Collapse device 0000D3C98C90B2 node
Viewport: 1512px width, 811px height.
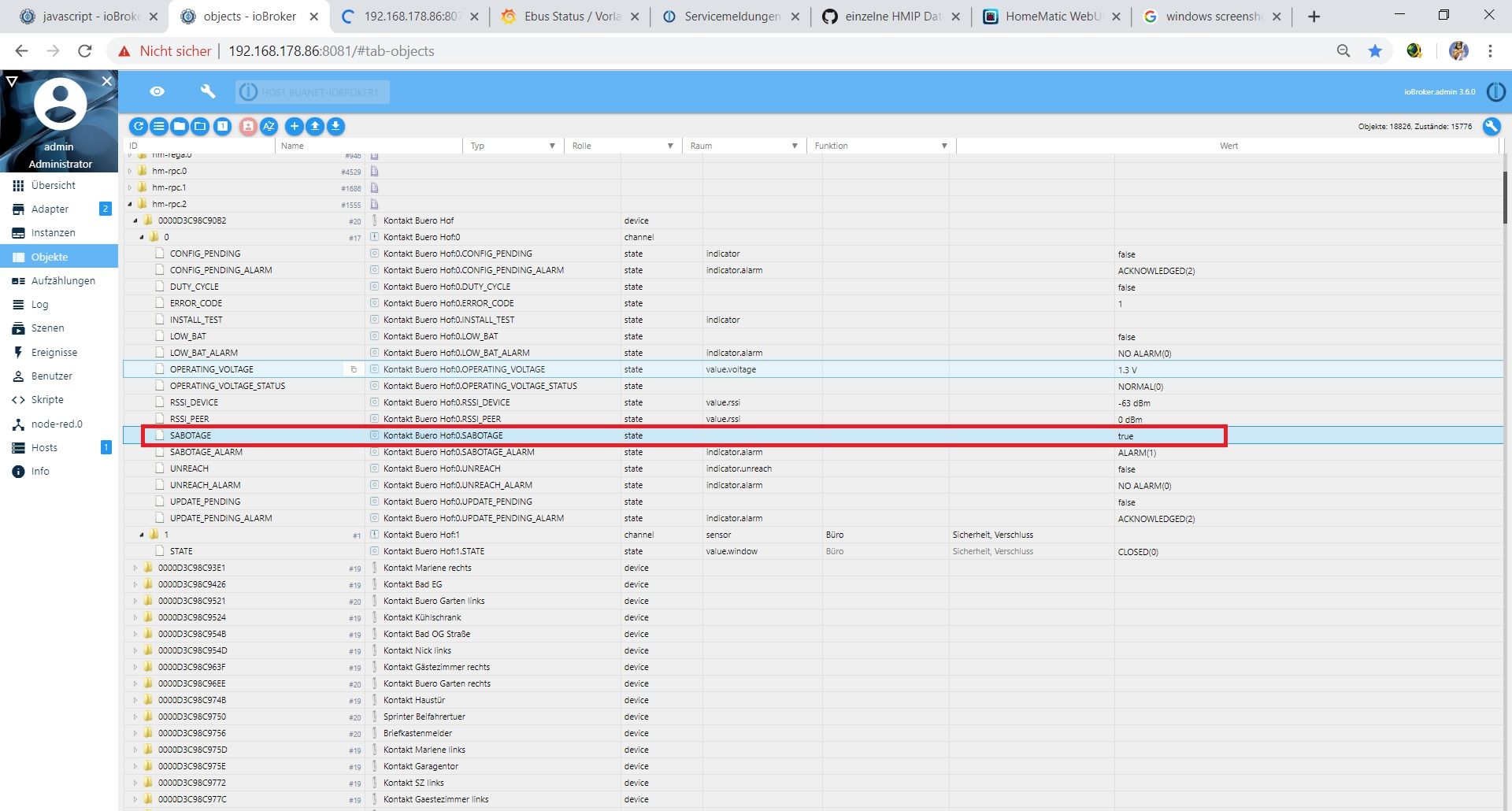click(135, 220)
